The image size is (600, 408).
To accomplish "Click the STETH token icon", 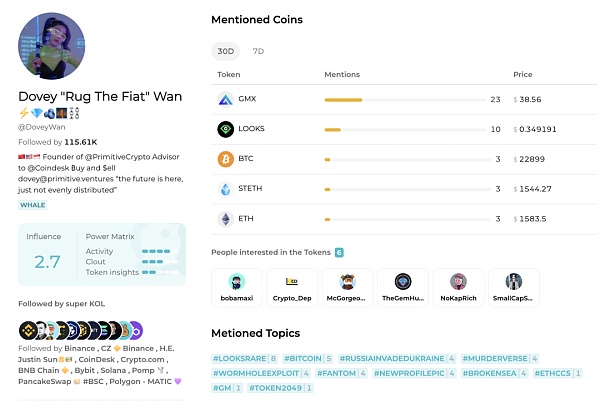I will click(225, 189).
